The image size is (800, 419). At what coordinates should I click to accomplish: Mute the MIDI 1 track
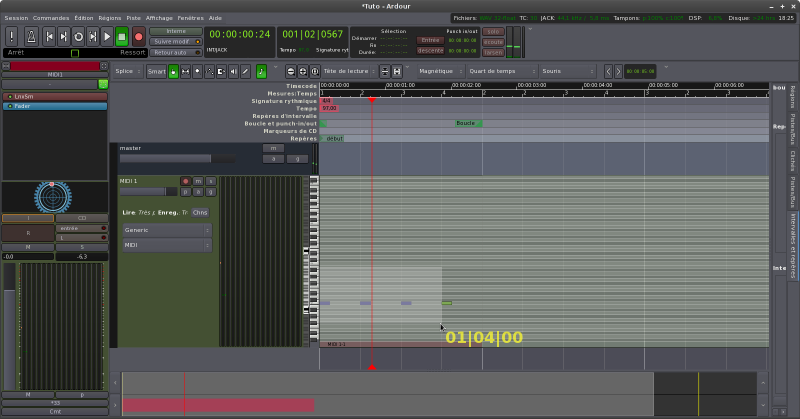click(x=198, y=181)
